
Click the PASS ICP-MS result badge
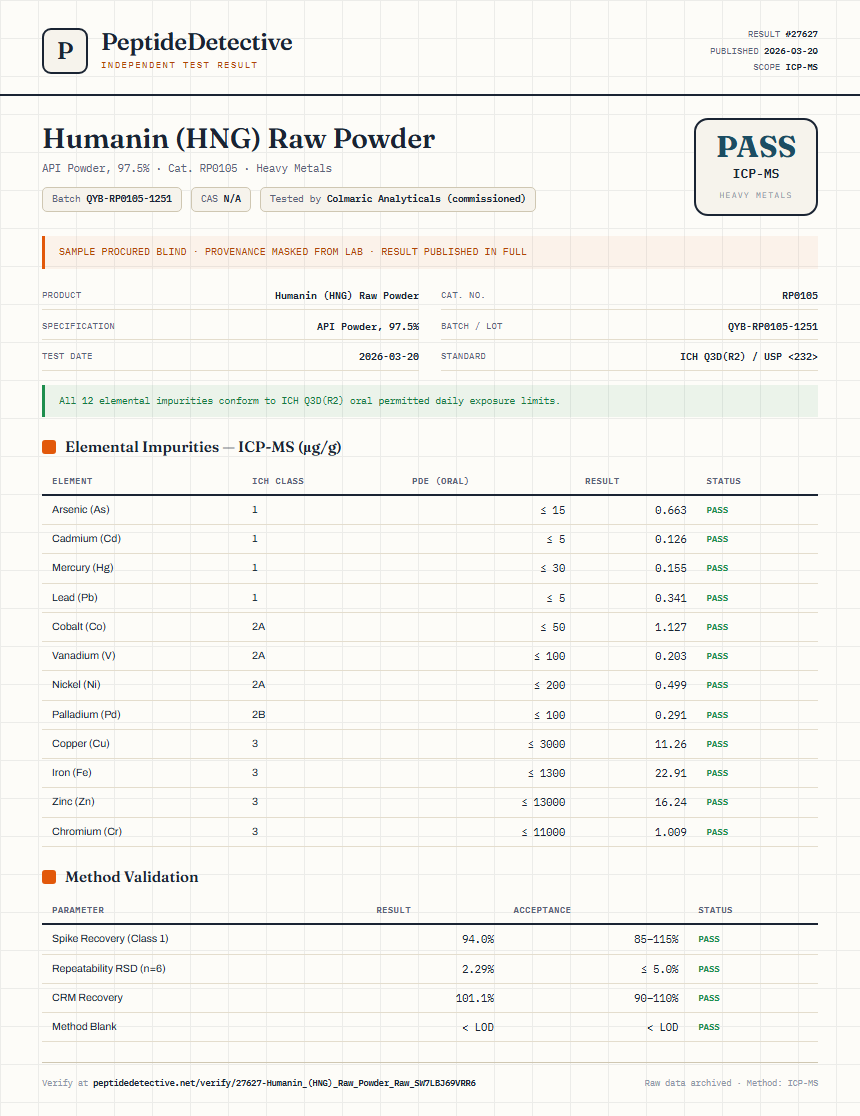coord(755,167)
